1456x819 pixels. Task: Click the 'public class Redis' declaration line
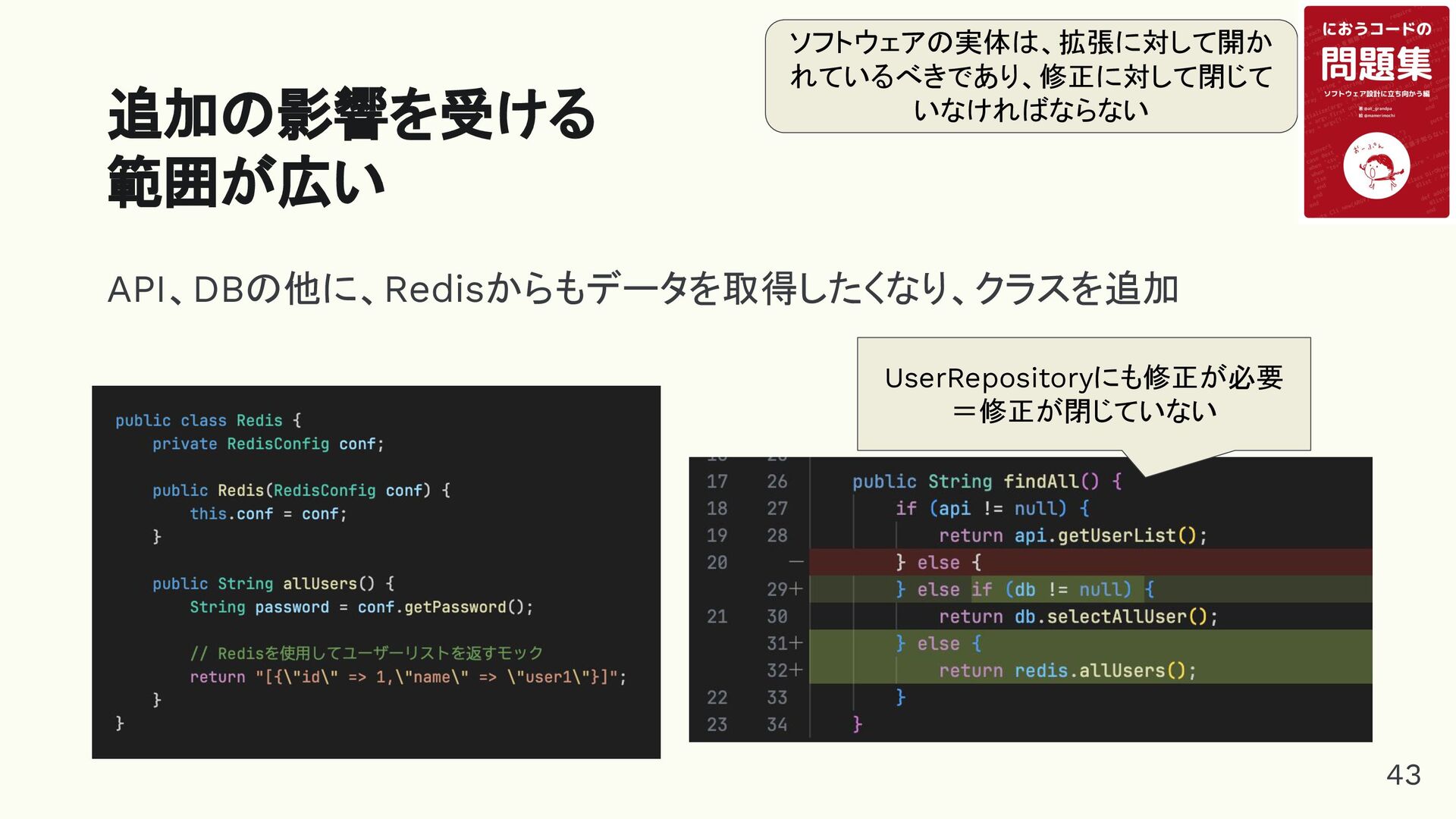[208, 420]
